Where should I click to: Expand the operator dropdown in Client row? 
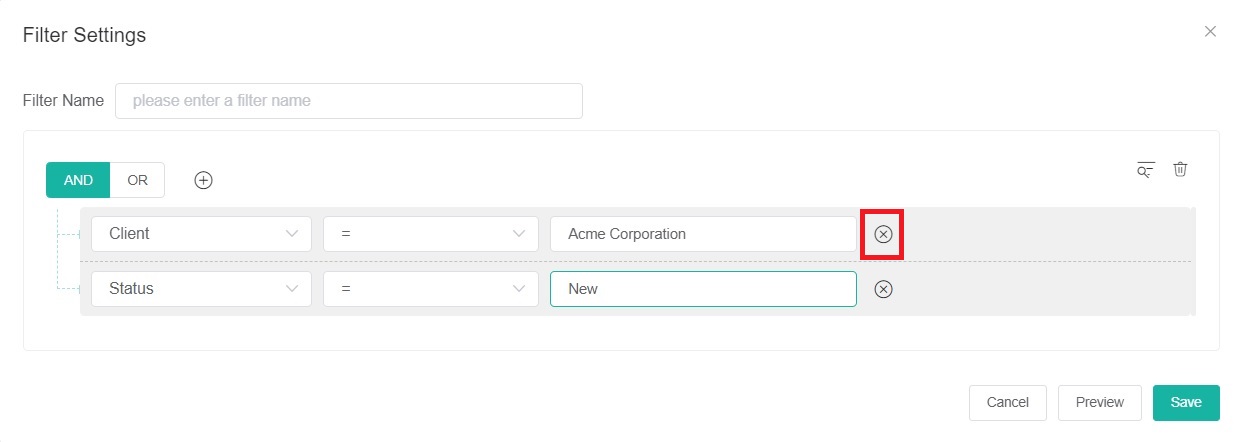431,234
